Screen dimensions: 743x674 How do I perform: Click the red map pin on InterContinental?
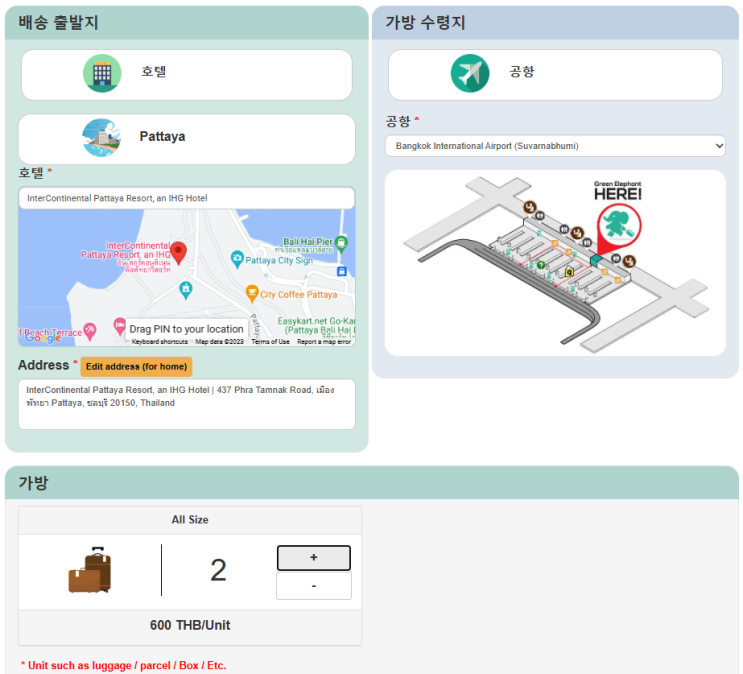click(178, 253)
